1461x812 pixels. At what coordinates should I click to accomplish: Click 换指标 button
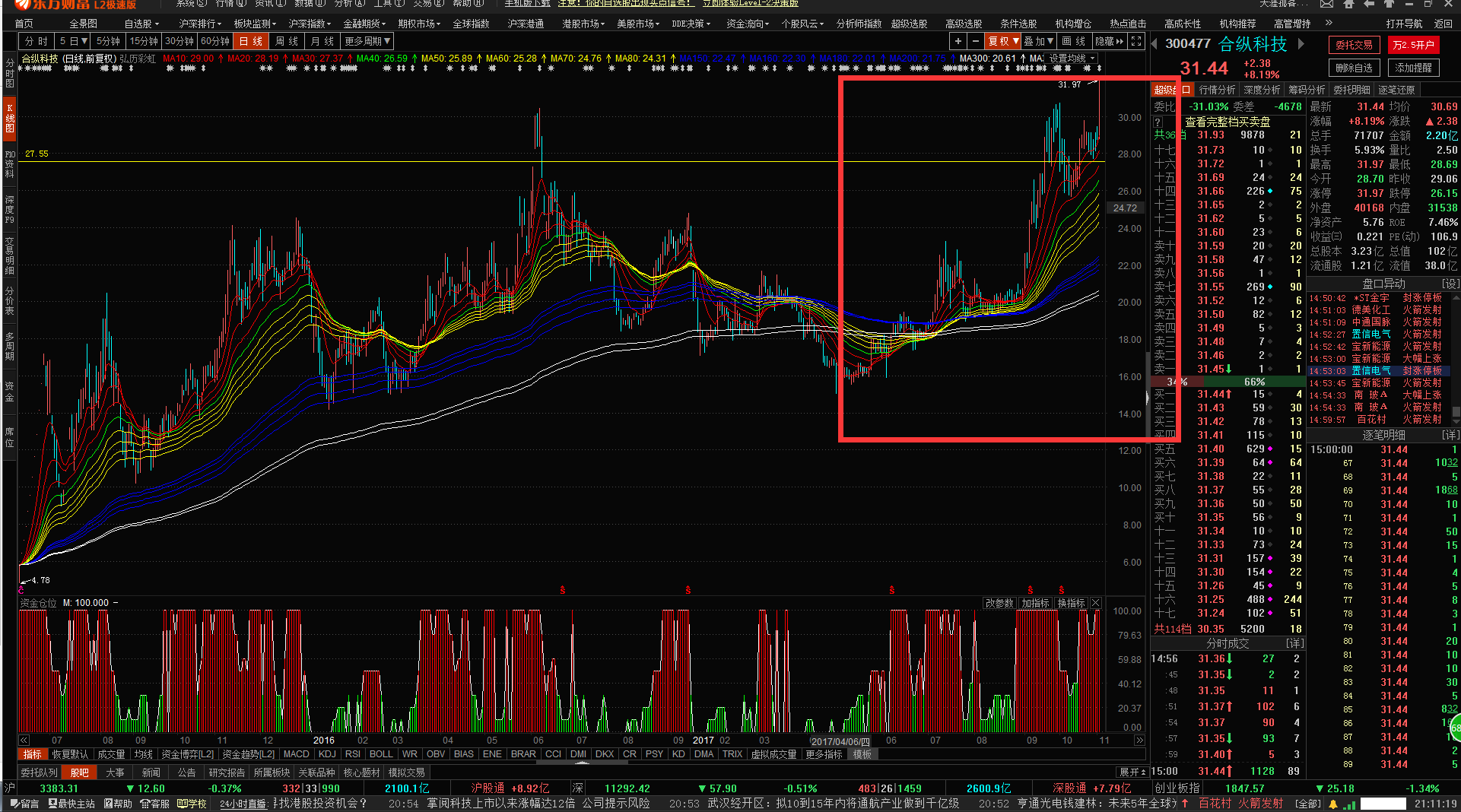pyautogui.click(x=1071, y=603)
